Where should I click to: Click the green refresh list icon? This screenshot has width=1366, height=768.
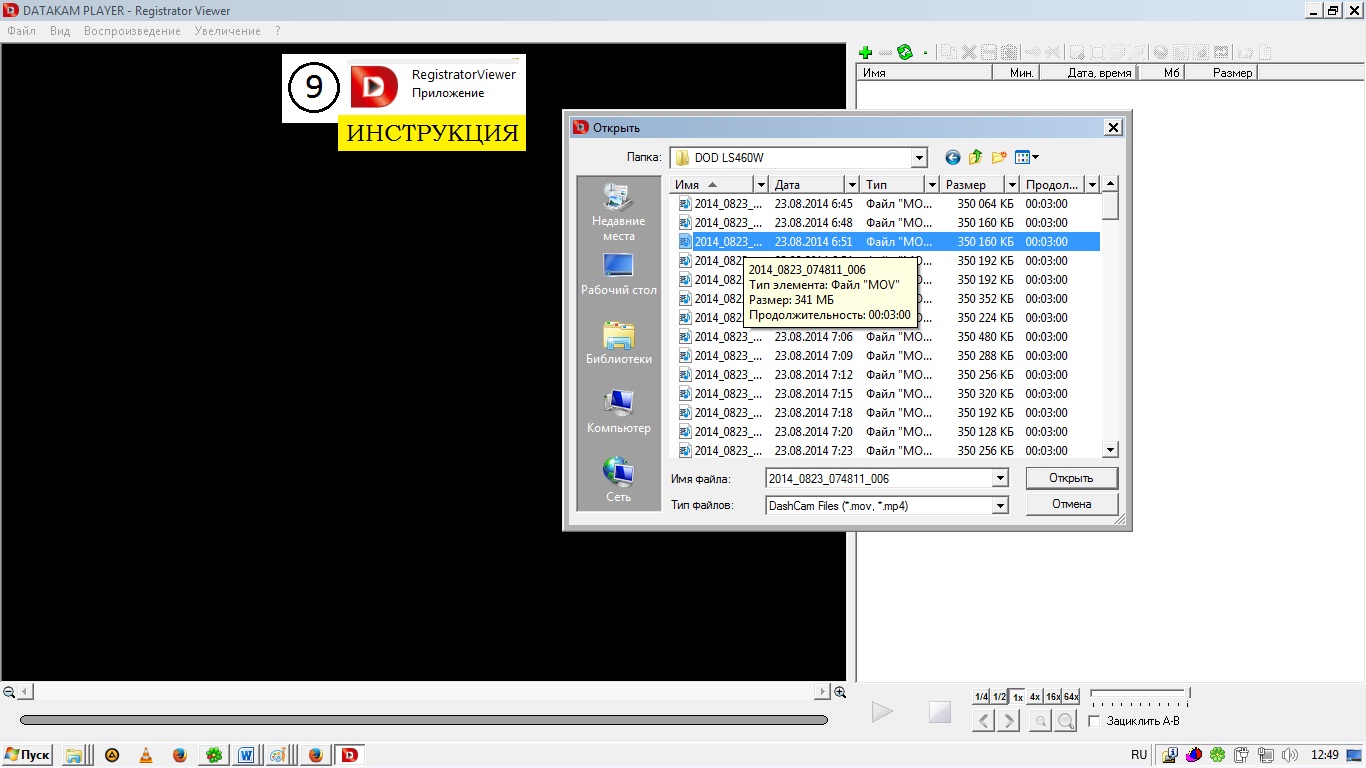click(x=905, y=52)
